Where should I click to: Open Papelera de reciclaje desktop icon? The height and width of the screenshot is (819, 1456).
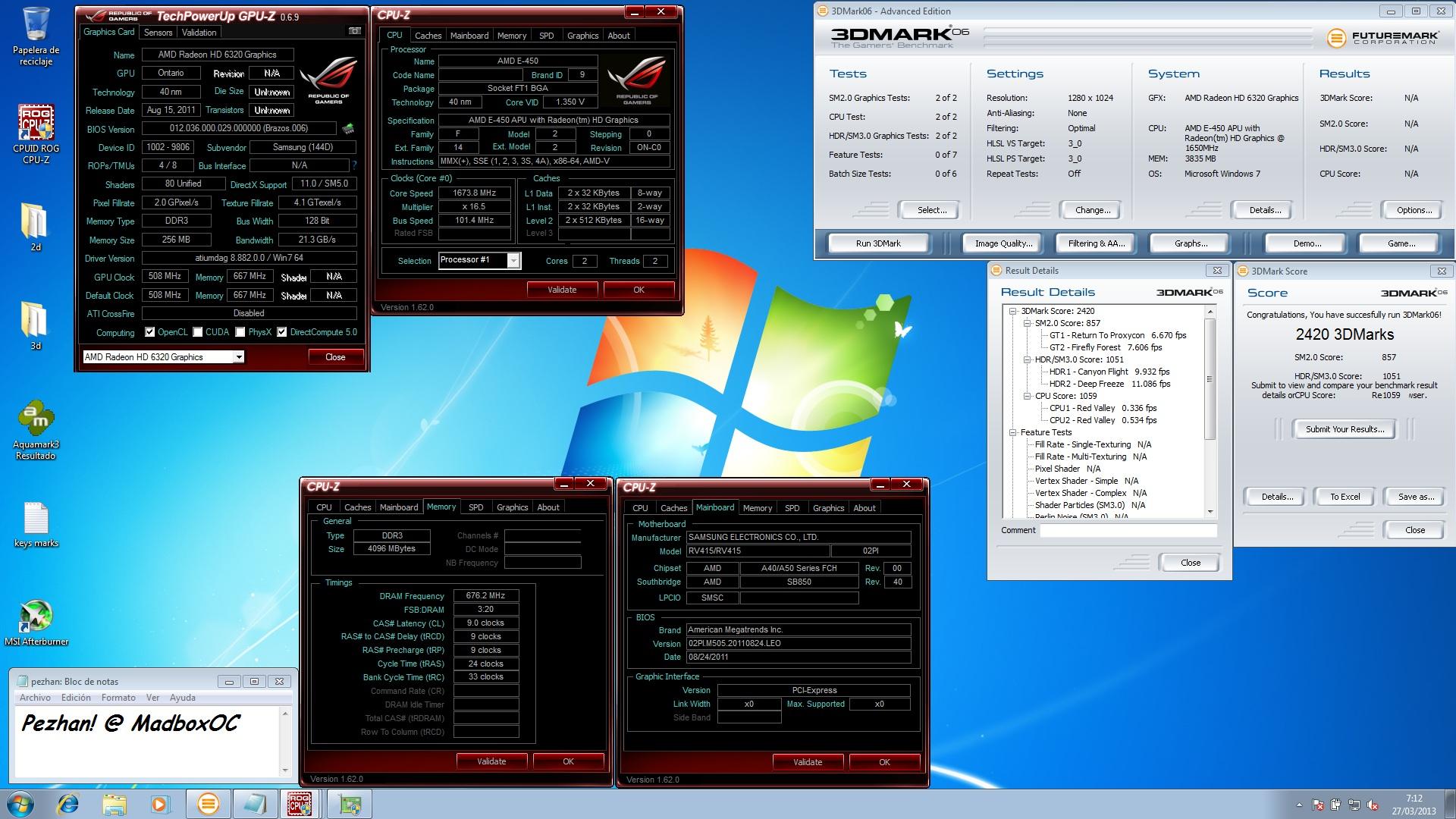point(36,36)
